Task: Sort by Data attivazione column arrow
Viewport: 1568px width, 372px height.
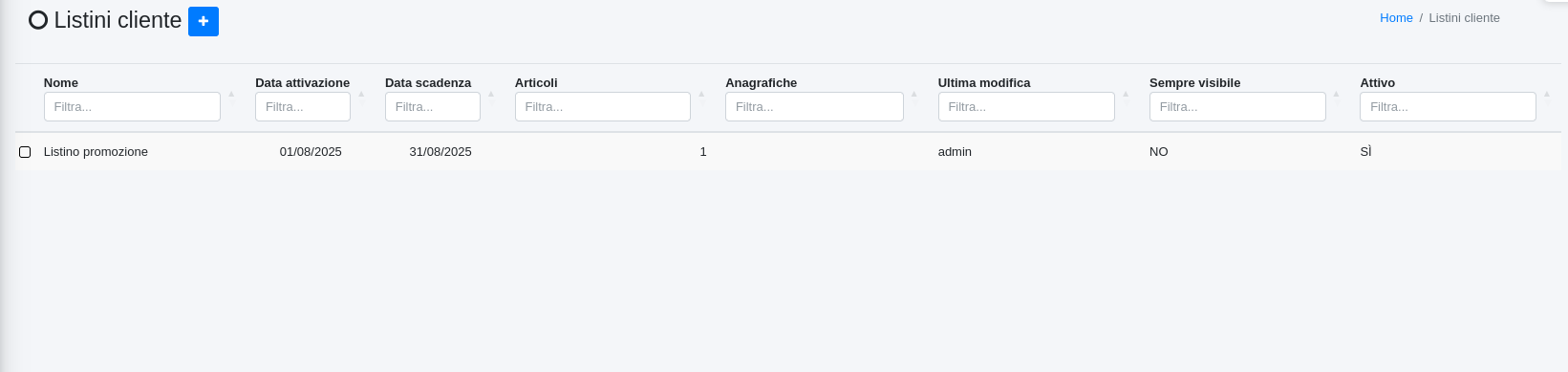Action: coord(361,94)
